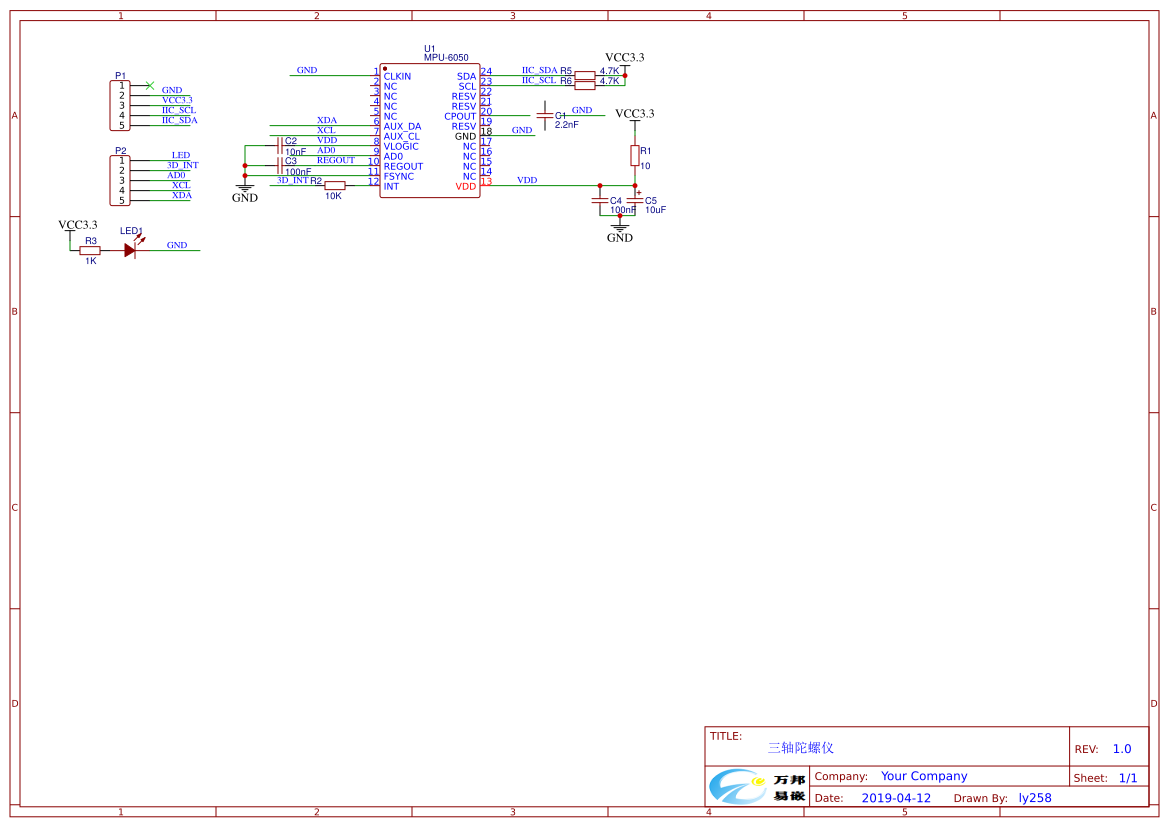The width and height of the screenshot is (1169, 827).
Task: Click the FSYNC pin name on U1
Action: [x=399, y=177]
